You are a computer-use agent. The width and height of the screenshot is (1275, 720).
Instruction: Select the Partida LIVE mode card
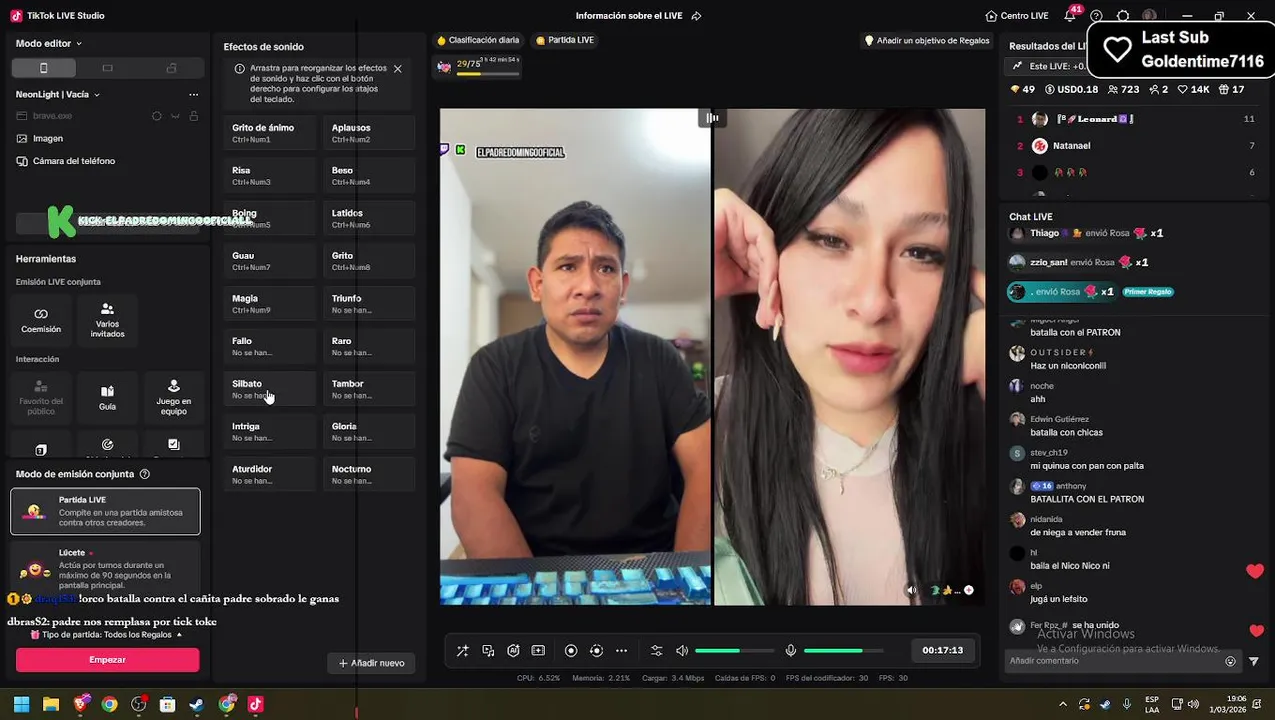pyautogui.click(x=105, y=511)
